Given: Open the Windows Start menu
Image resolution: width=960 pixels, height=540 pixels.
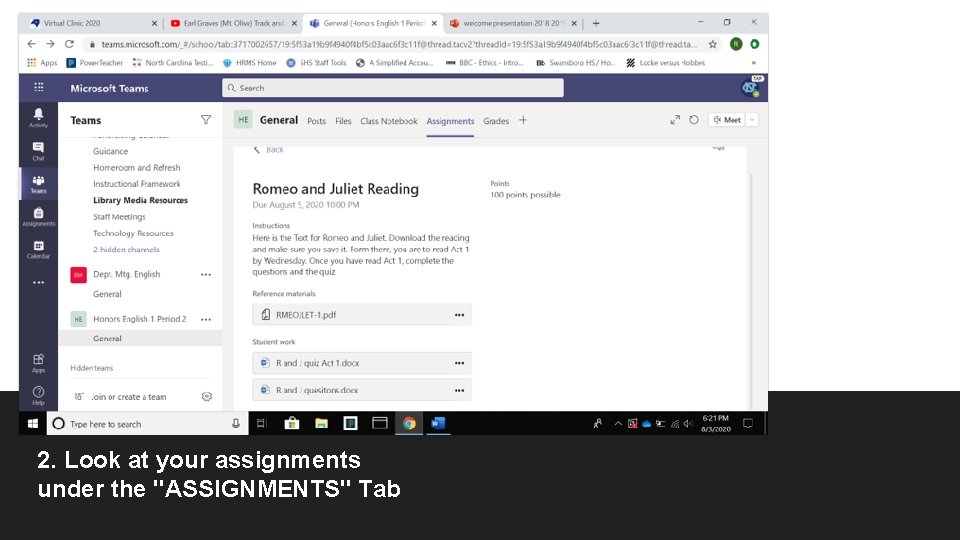Looking at the screenshot, I should [x=32, y=423].
